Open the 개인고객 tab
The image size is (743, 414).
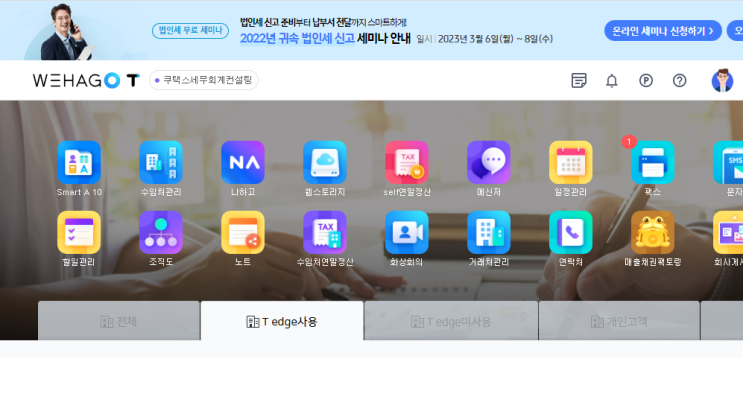coord(619,321)
